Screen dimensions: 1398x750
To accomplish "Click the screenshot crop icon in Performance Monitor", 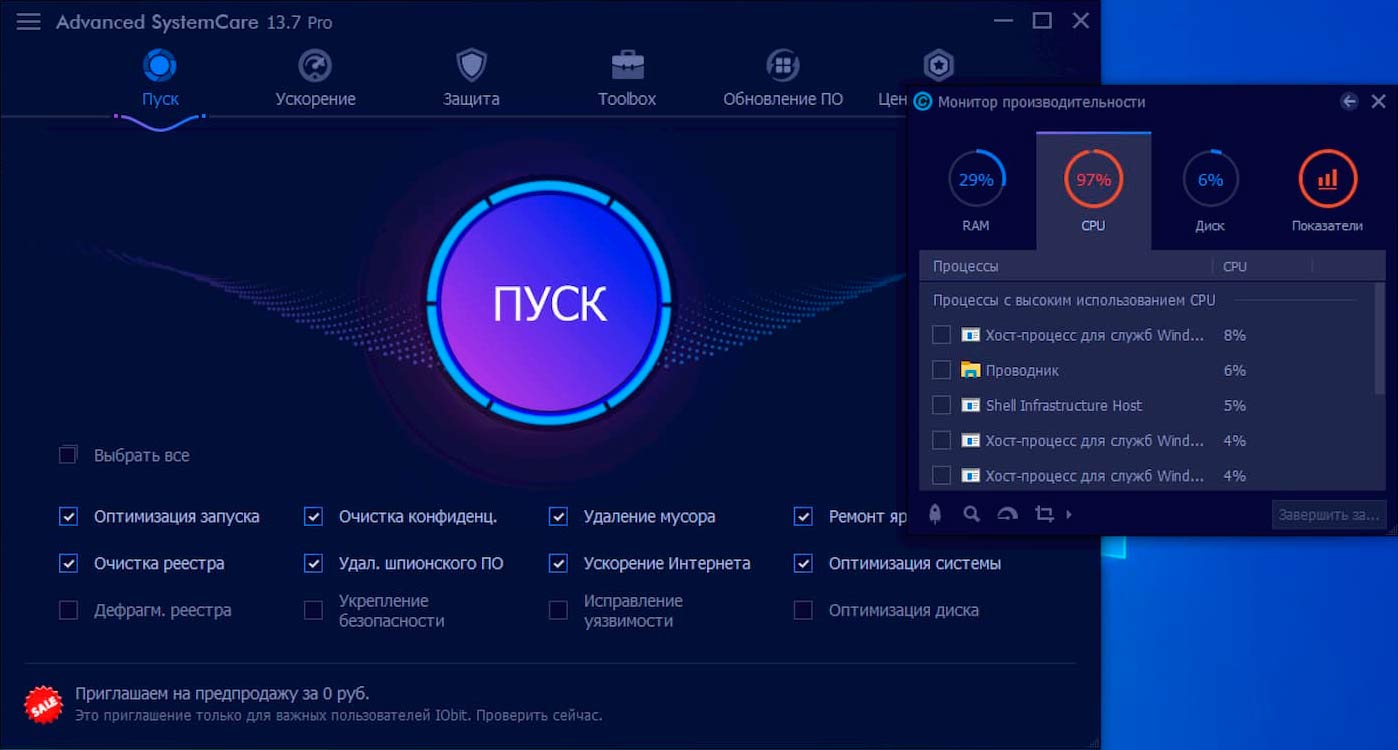I will 1045,514.
